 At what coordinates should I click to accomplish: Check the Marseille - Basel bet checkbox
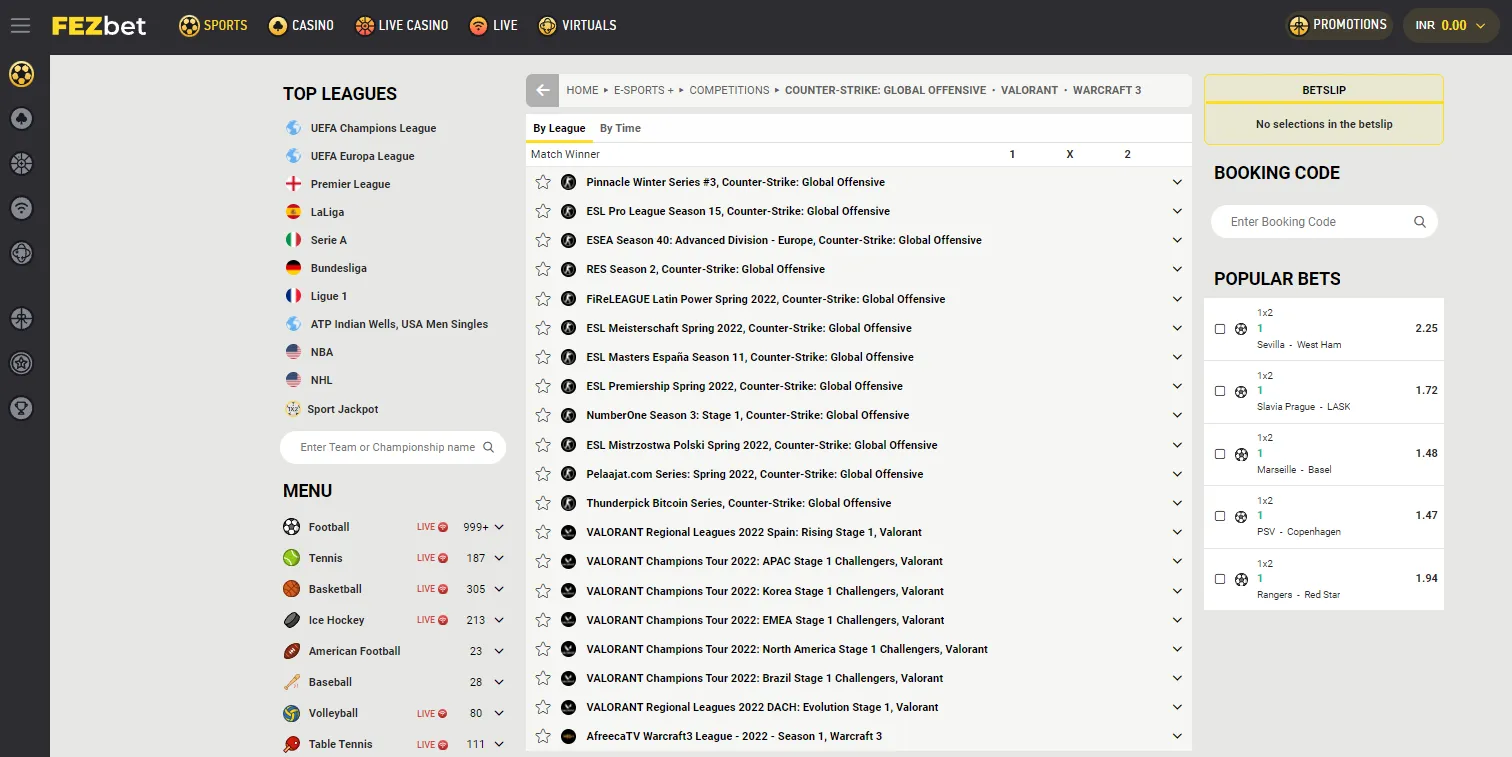point(1220,454)
